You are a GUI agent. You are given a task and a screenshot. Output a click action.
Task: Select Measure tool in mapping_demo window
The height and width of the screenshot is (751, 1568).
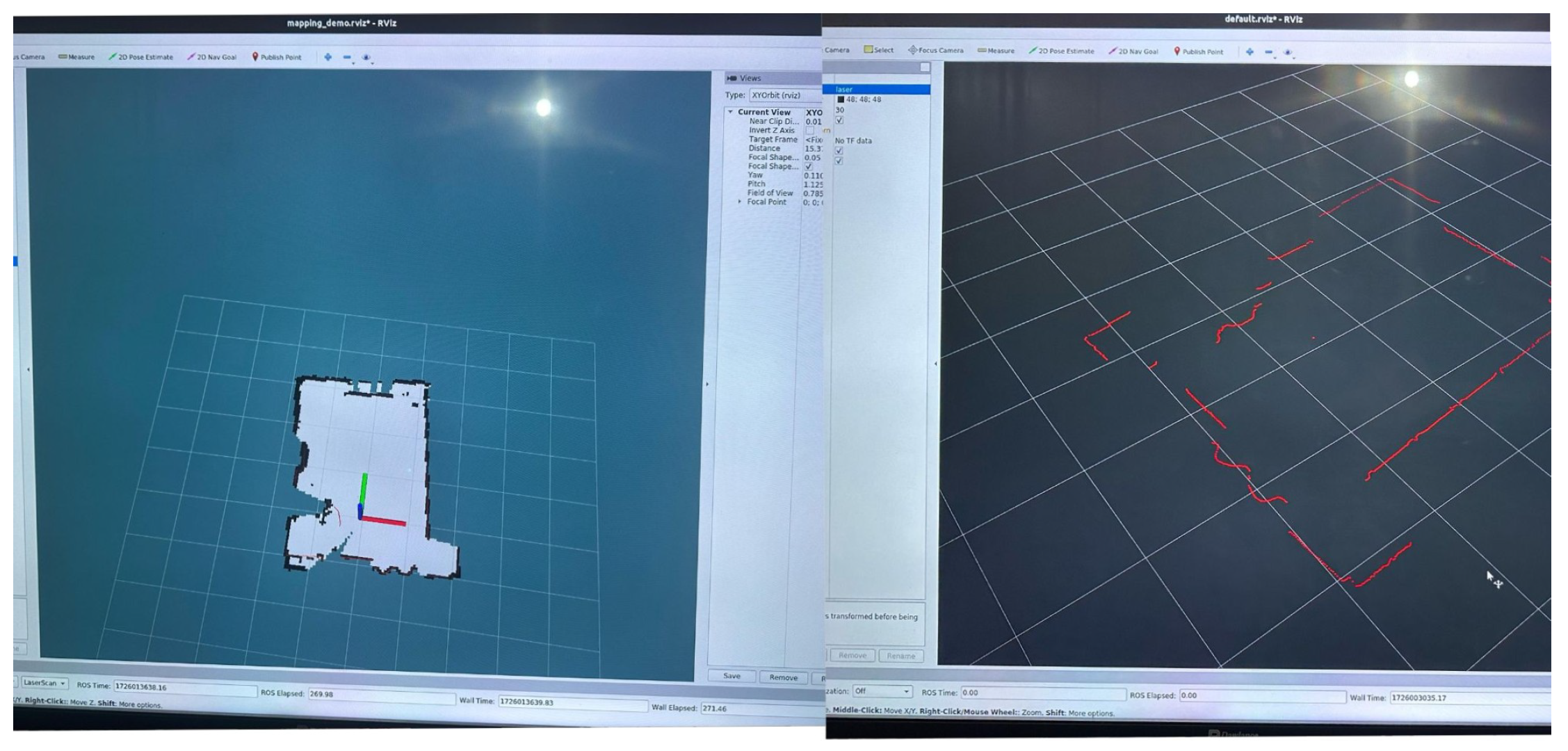[76, 57]
